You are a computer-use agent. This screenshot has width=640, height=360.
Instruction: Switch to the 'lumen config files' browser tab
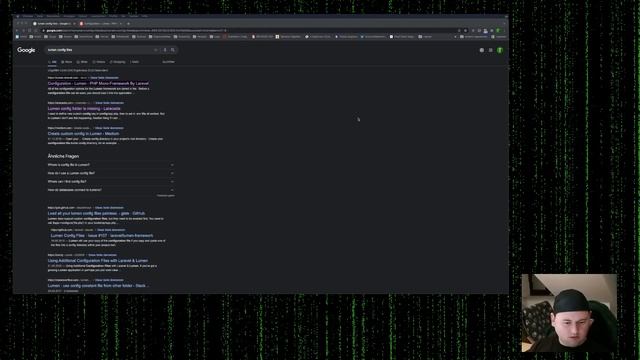coord(54,24)
